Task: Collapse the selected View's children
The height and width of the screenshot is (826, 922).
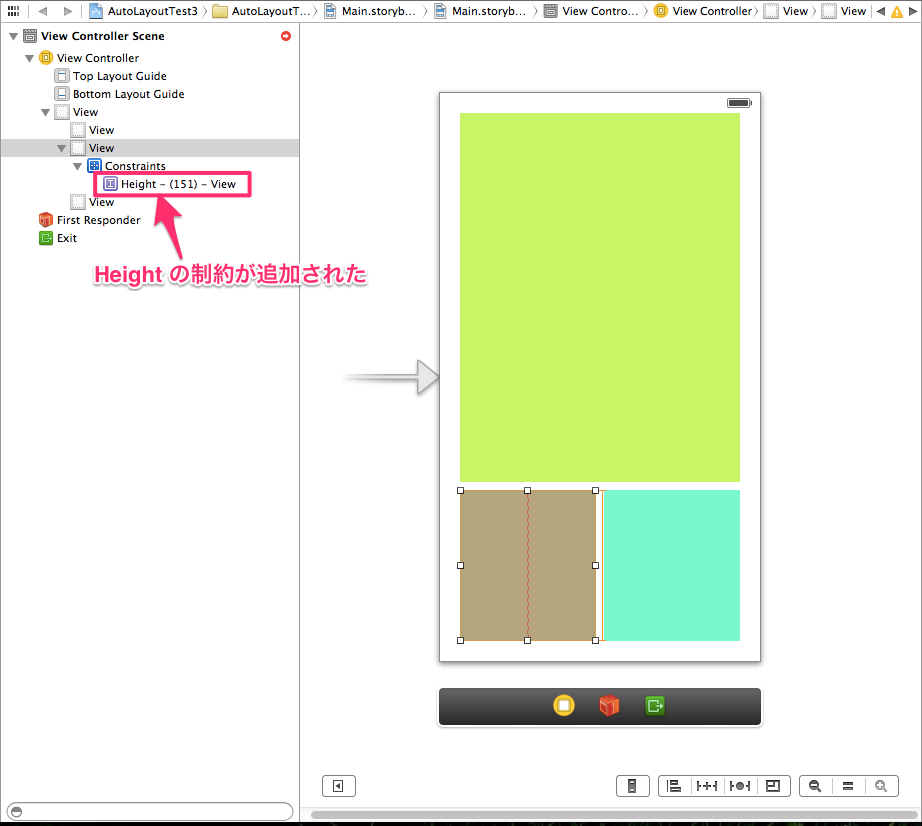Action: click(x=62, y=147)
